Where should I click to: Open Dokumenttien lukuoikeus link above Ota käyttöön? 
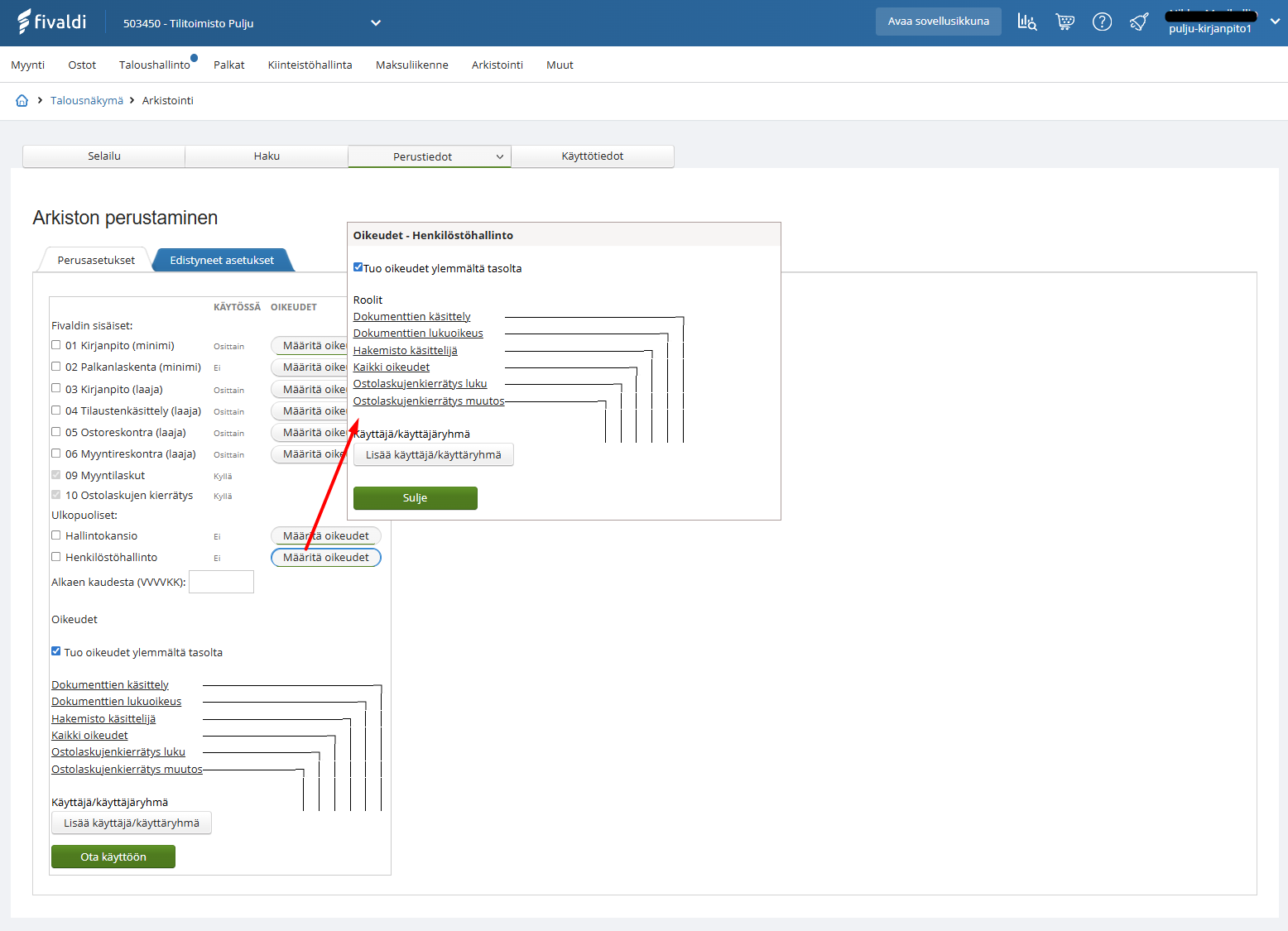coord(117,702)
